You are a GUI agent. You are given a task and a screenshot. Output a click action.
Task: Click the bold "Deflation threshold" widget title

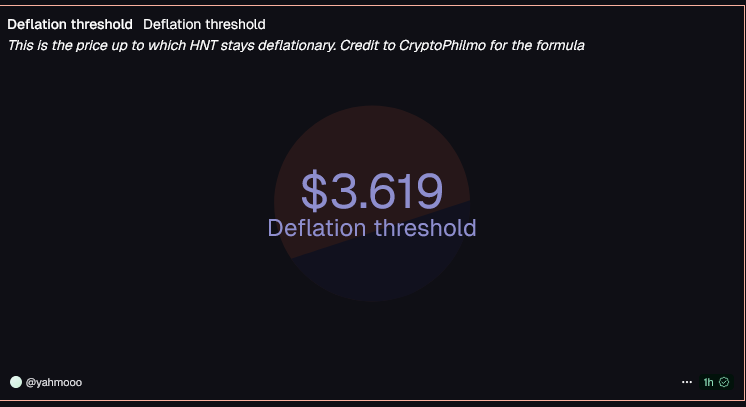pyautogui.click(x=70, y=24)
